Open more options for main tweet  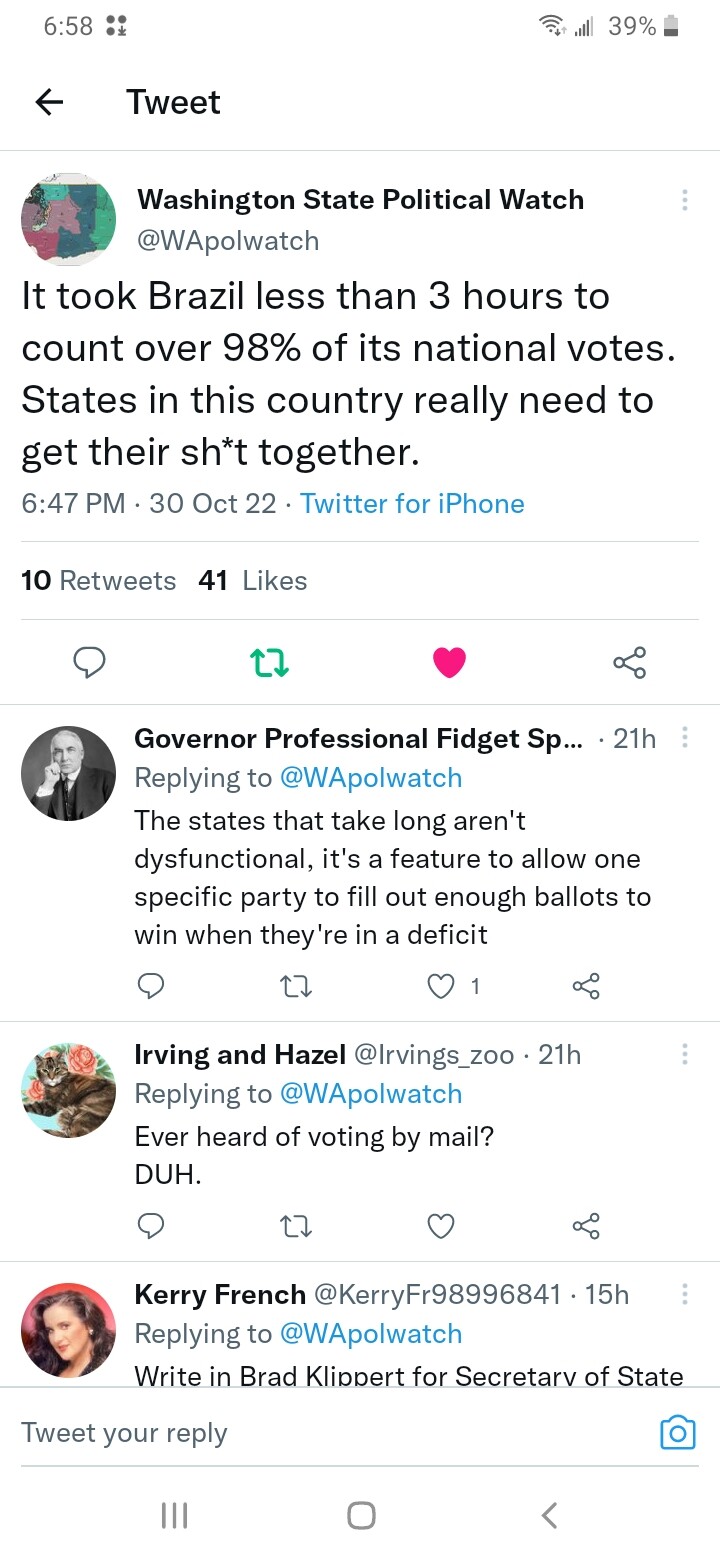685,200
